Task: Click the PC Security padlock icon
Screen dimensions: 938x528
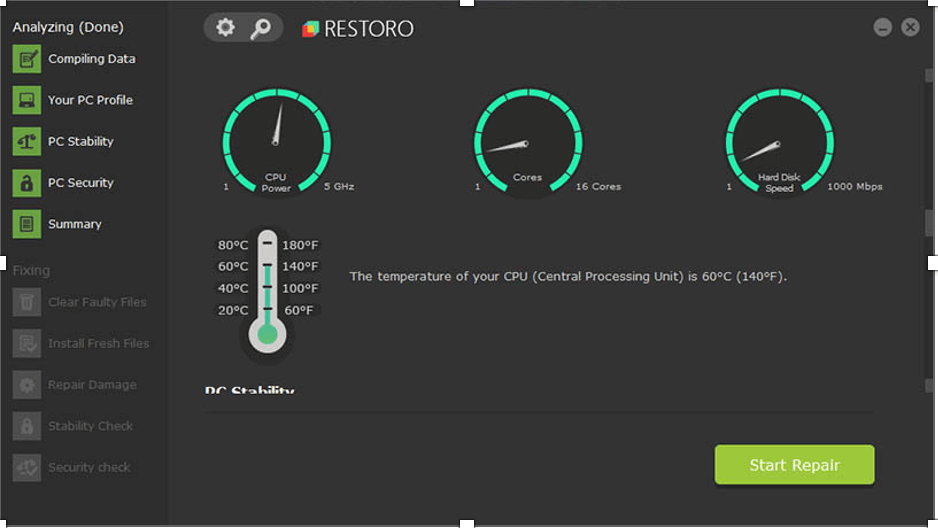Action: [x=27, y=182]
